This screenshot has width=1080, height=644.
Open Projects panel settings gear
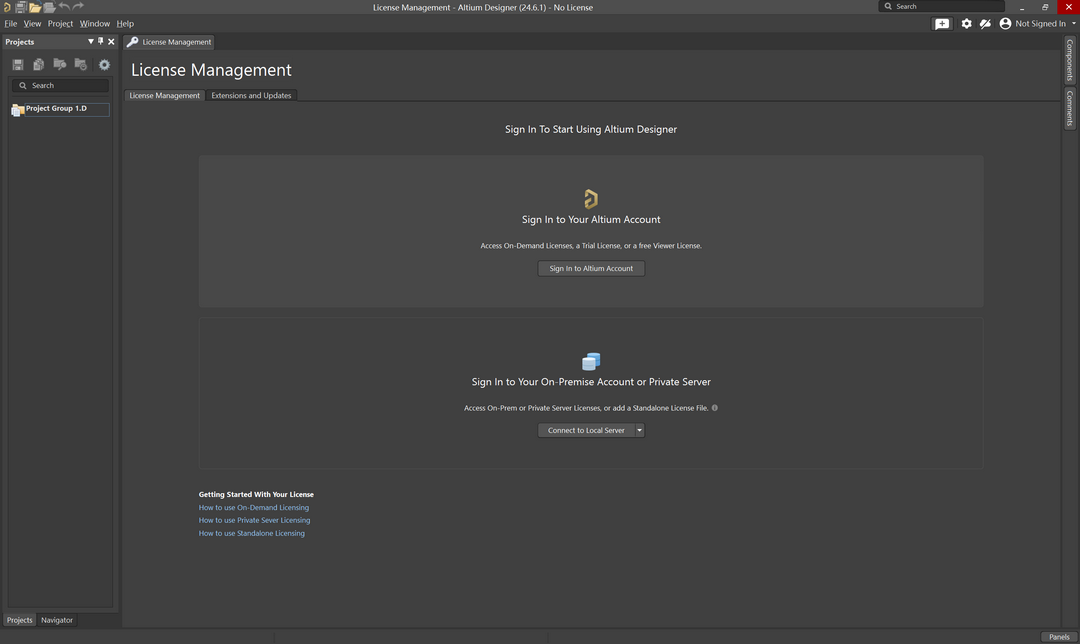click(104, 65)
